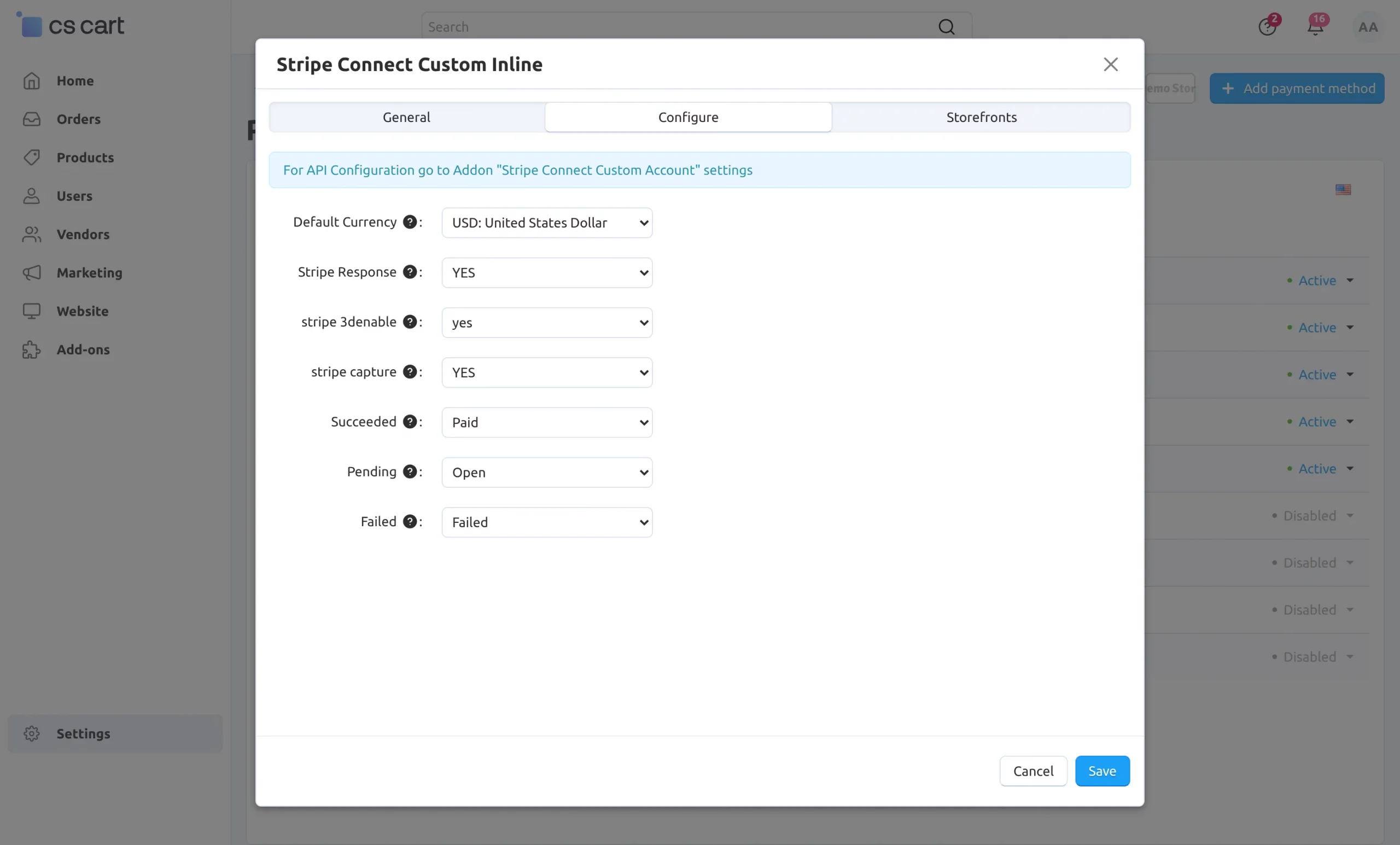Image resolution: width=1400 pixels, height=845 pixels.
Task: Click Add payment method button
Action: (x=1297, y=88)
